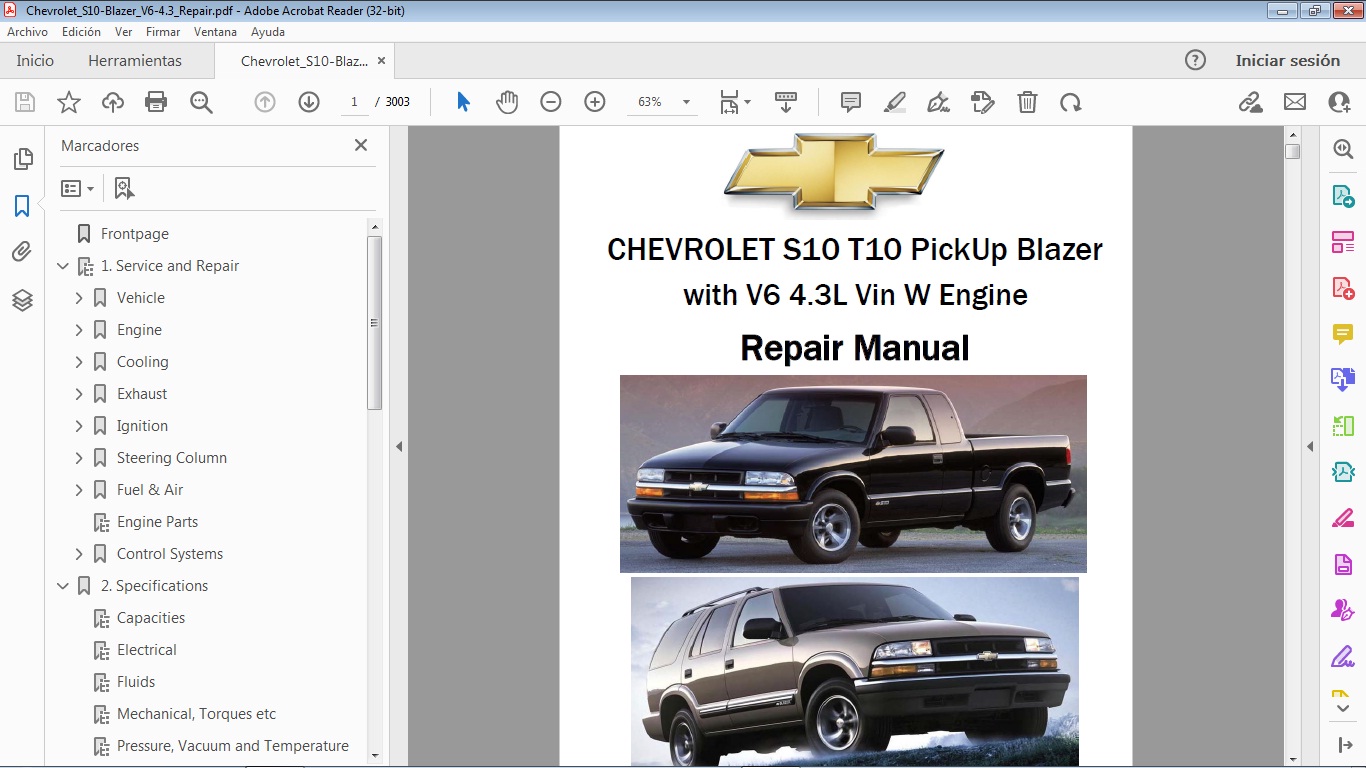This screenshot has width=1366, height=768.
Task: Click the Print document icon
Action: [156, 101]
